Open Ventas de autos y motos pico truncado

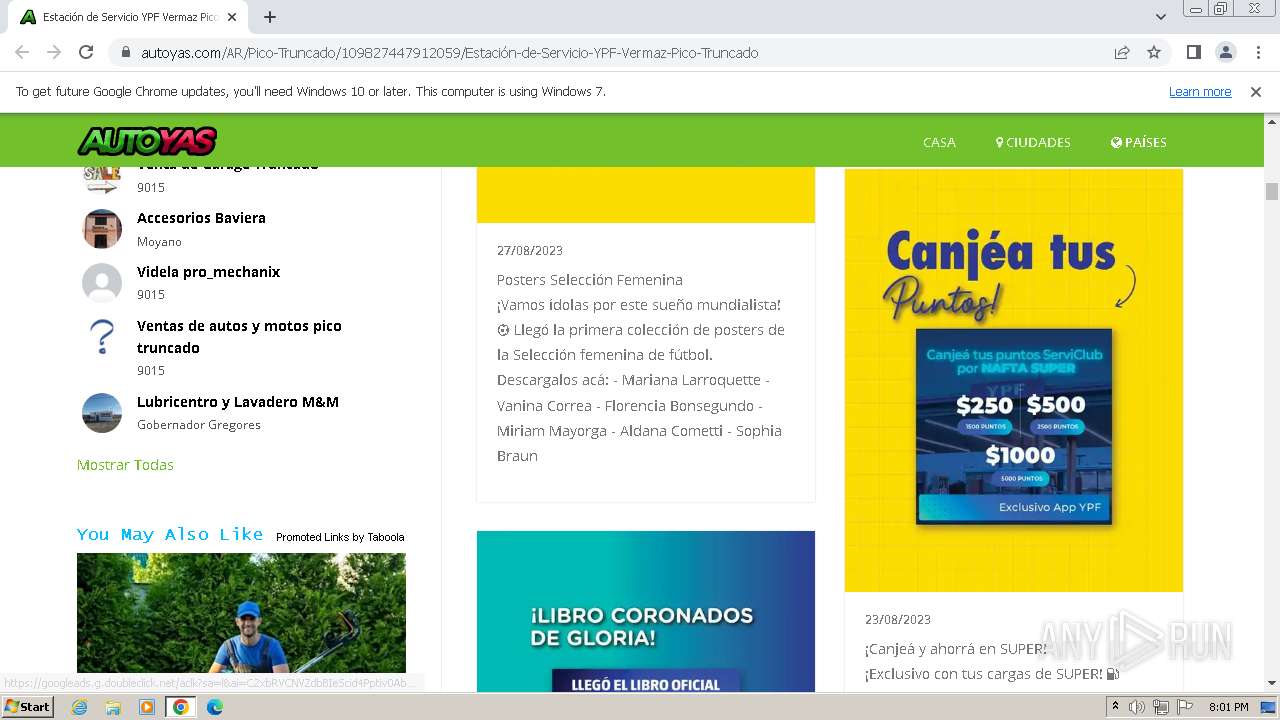click(239, 337)
